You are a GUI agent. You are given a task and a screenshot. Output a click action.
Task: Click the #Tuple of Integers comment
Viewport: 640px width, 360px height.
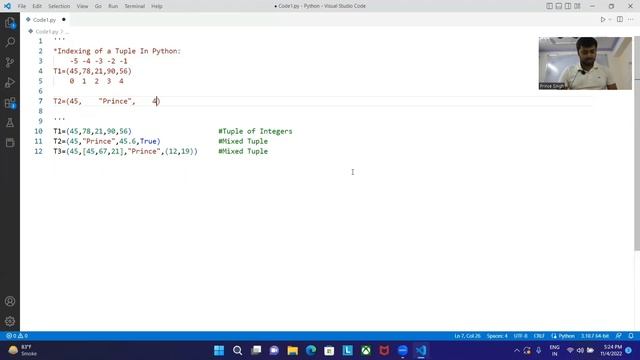click(255, 131)
